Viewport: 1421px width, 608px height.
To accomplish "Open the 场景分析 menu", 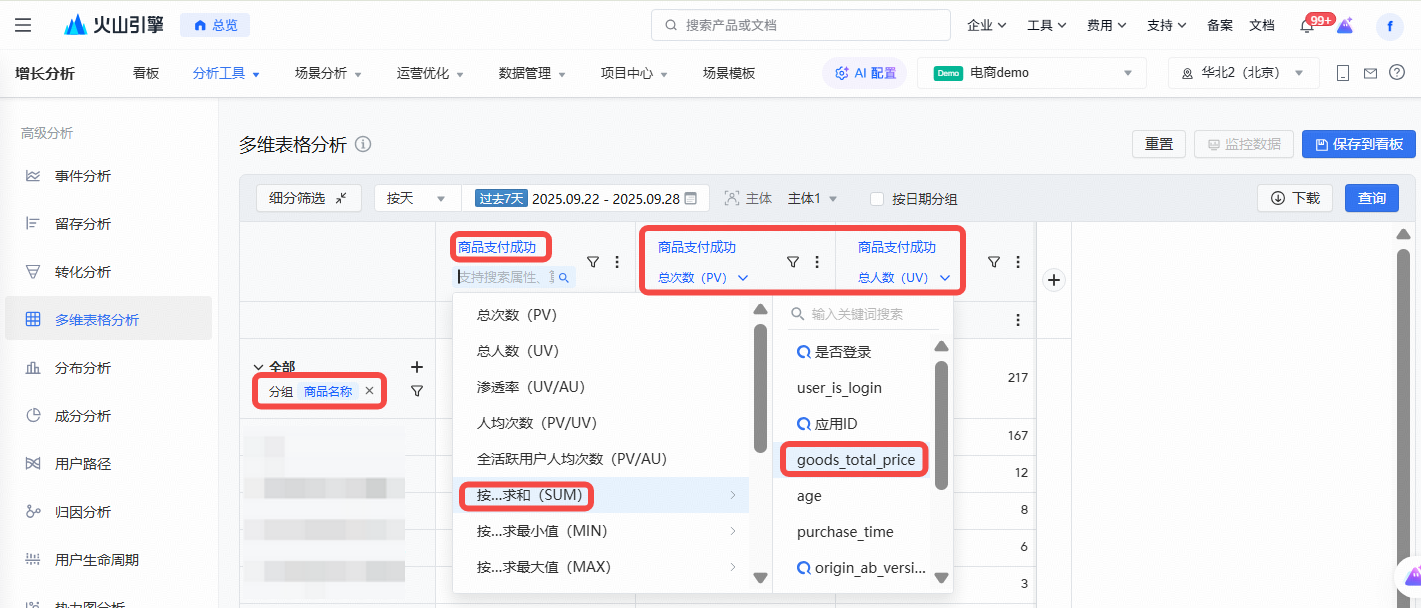I will (x=328, y=73).
